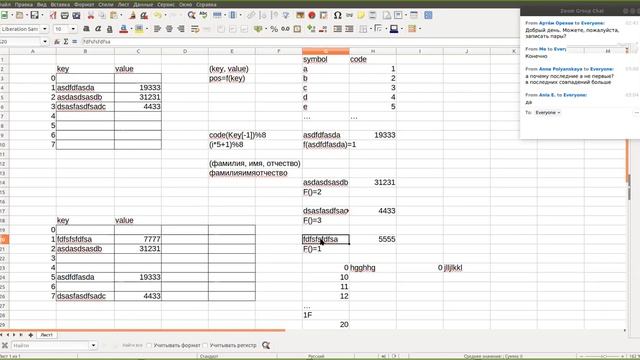Open the Формат menu
The image size is (640, 360).
84,4
